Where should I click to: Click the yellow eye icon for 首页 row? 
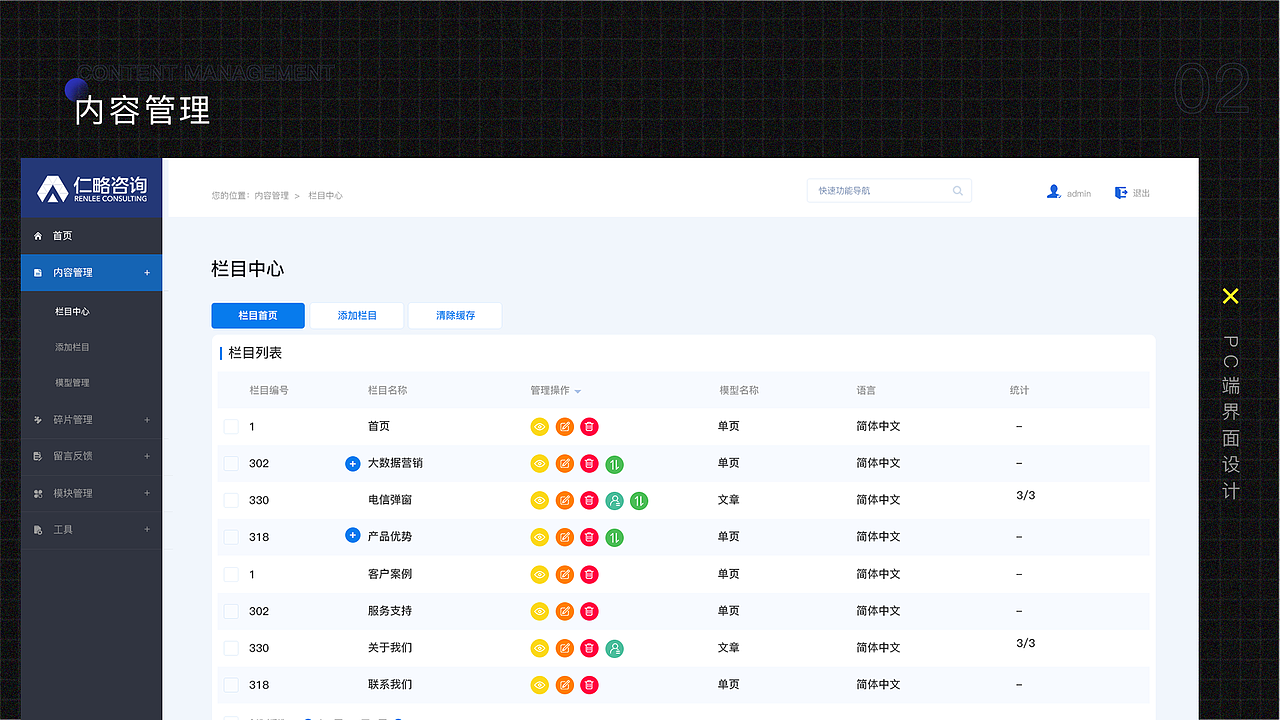click(x=540, y=427)
